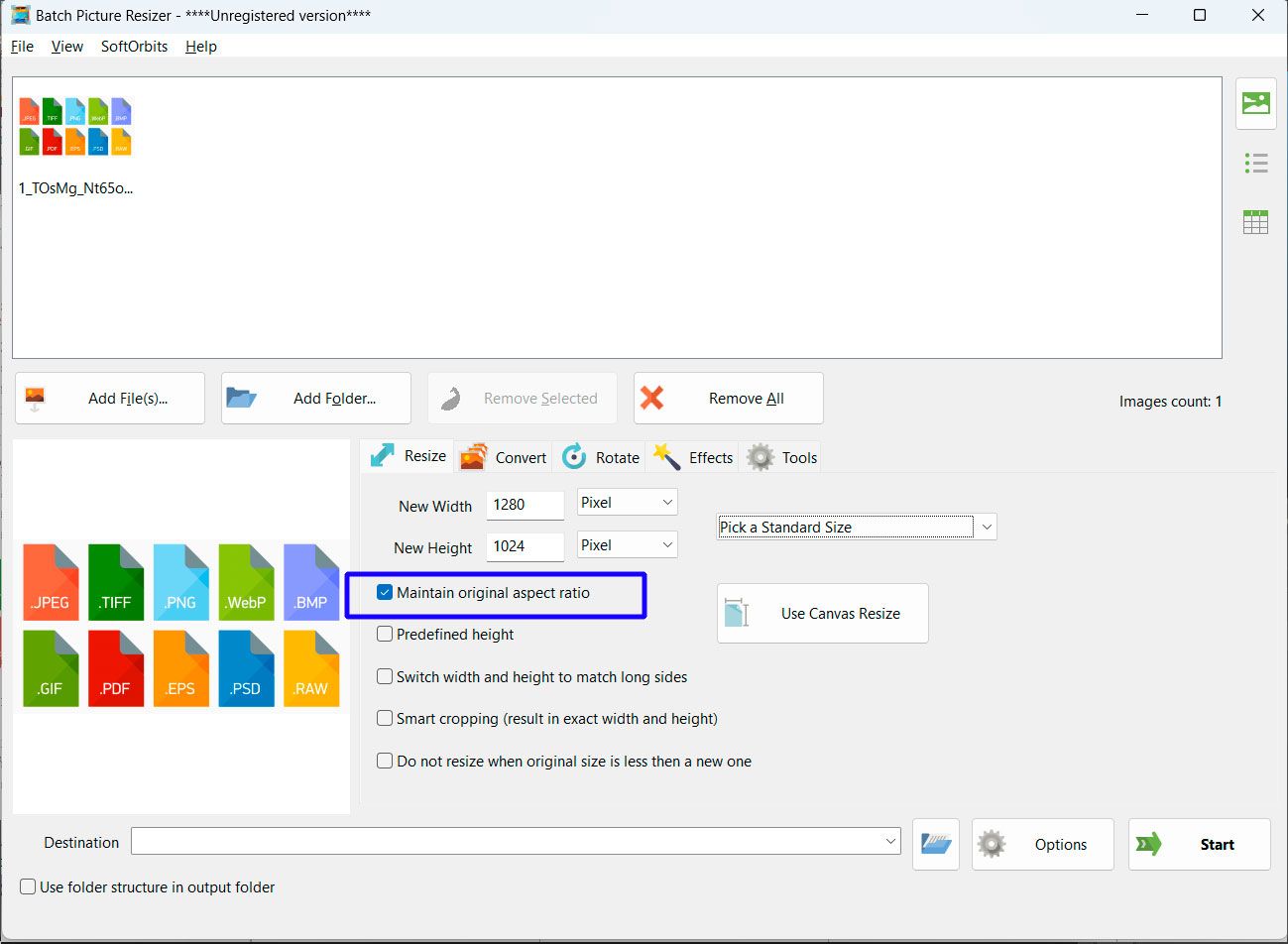
Task: Start the batch resize process
Action: [1200, 844]
